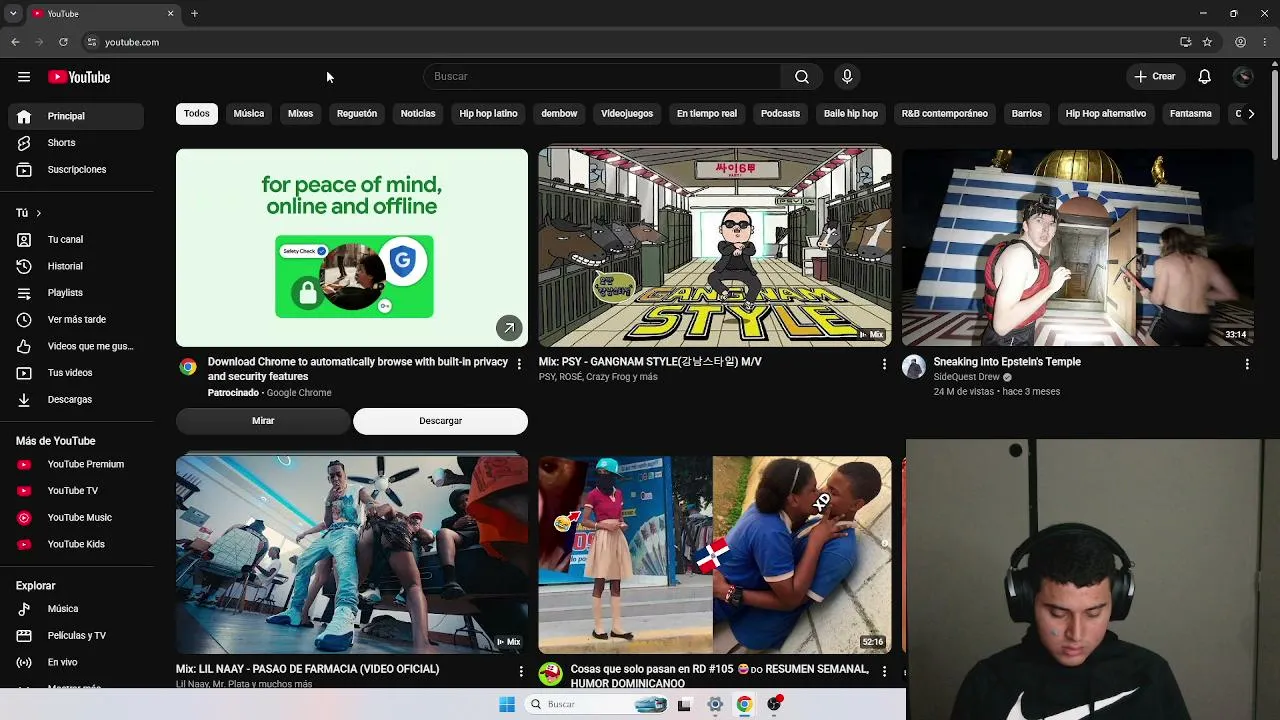The height and width of the screenshot is (720, 1280).
Task: Select the Noticias chip
Action: pos(418,114)
